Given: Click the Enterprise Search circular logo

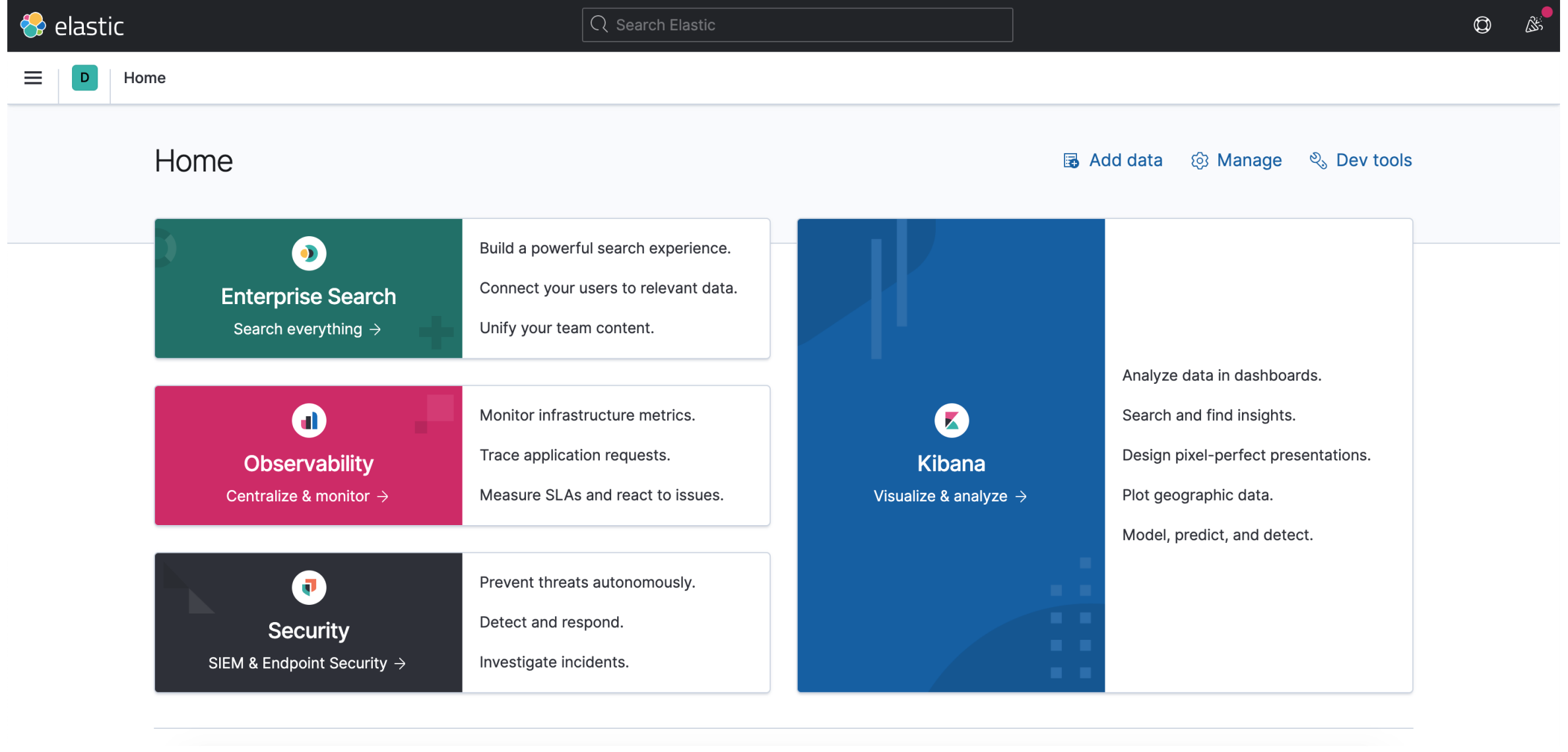Looking at the screenshot, I should click(x=309, y=253).
